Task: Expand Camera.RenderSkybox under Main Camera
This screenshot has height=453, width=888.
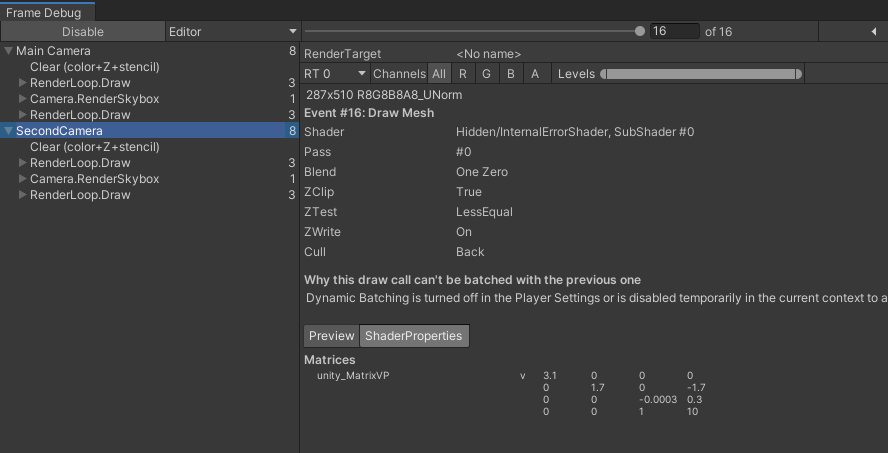Action: (x=23, y=99)
